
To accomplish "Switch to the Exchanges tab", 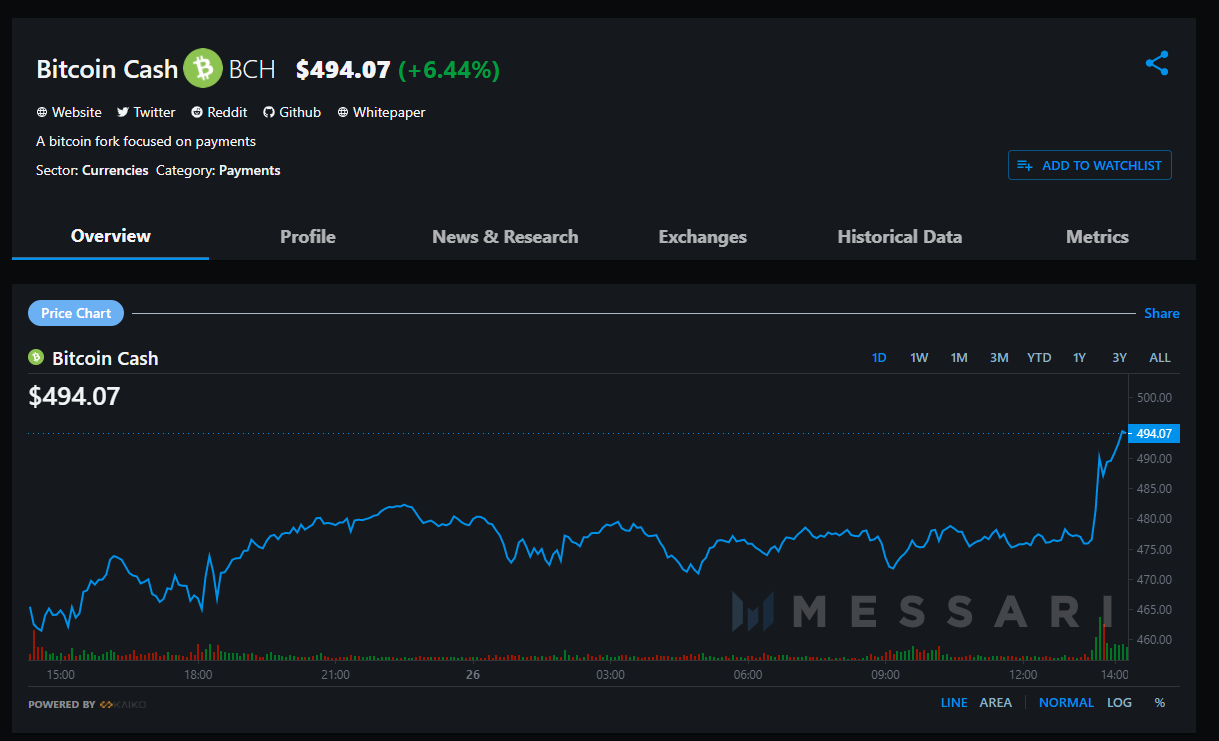I will pyautogui.click(x=703, y=237).
